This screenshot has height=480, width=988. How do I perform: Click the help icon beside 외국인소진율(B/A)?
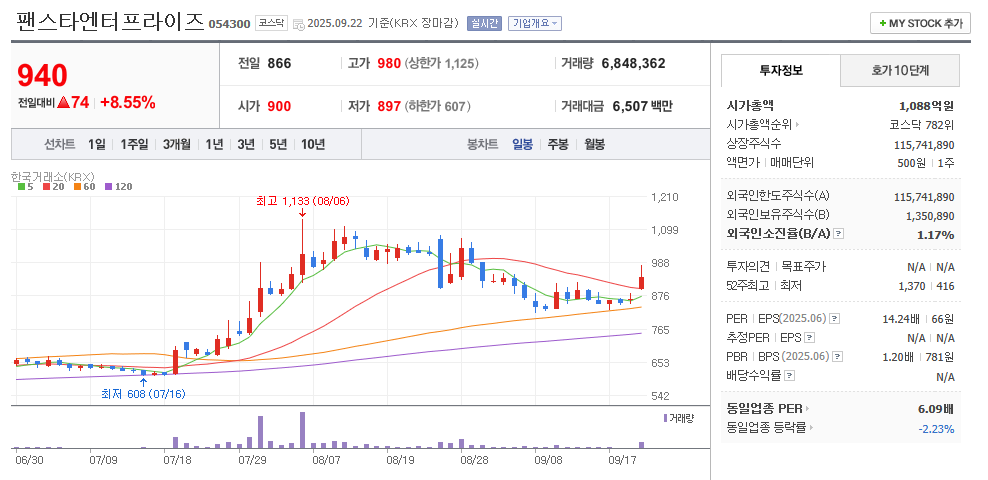tap(838, 234)
